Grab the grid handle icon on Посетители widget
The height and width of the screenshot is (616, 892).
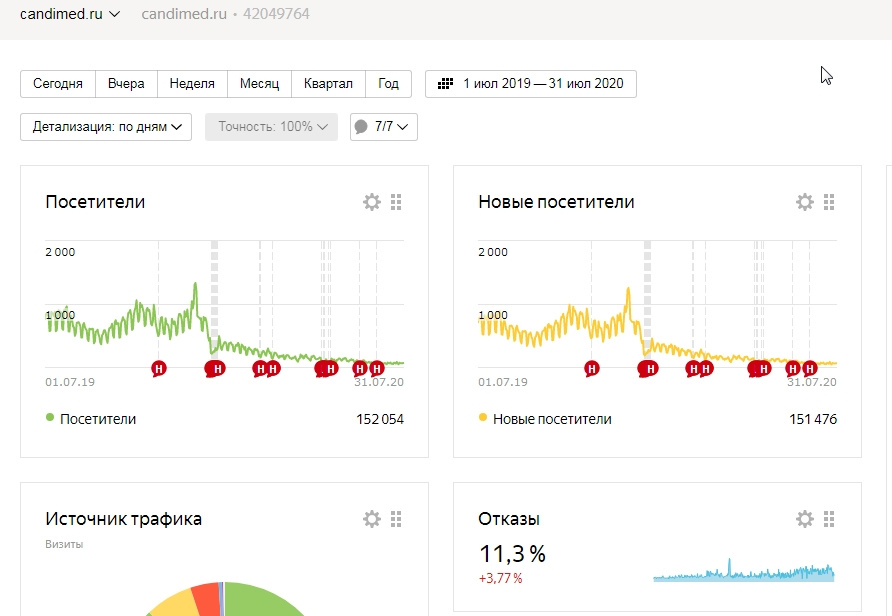396,202
